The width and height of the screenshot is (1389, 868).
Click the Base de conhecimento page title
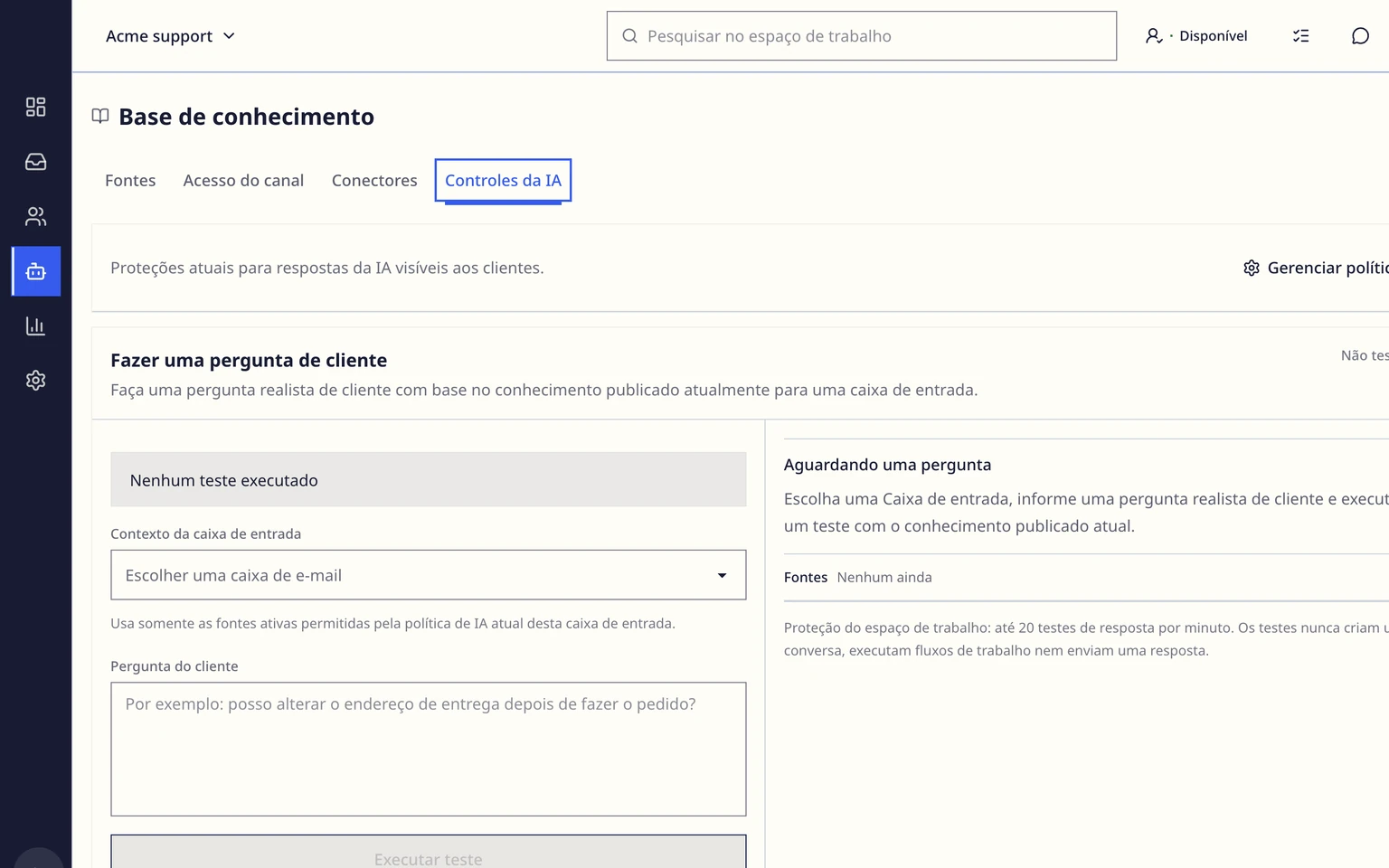pos(246,117)
